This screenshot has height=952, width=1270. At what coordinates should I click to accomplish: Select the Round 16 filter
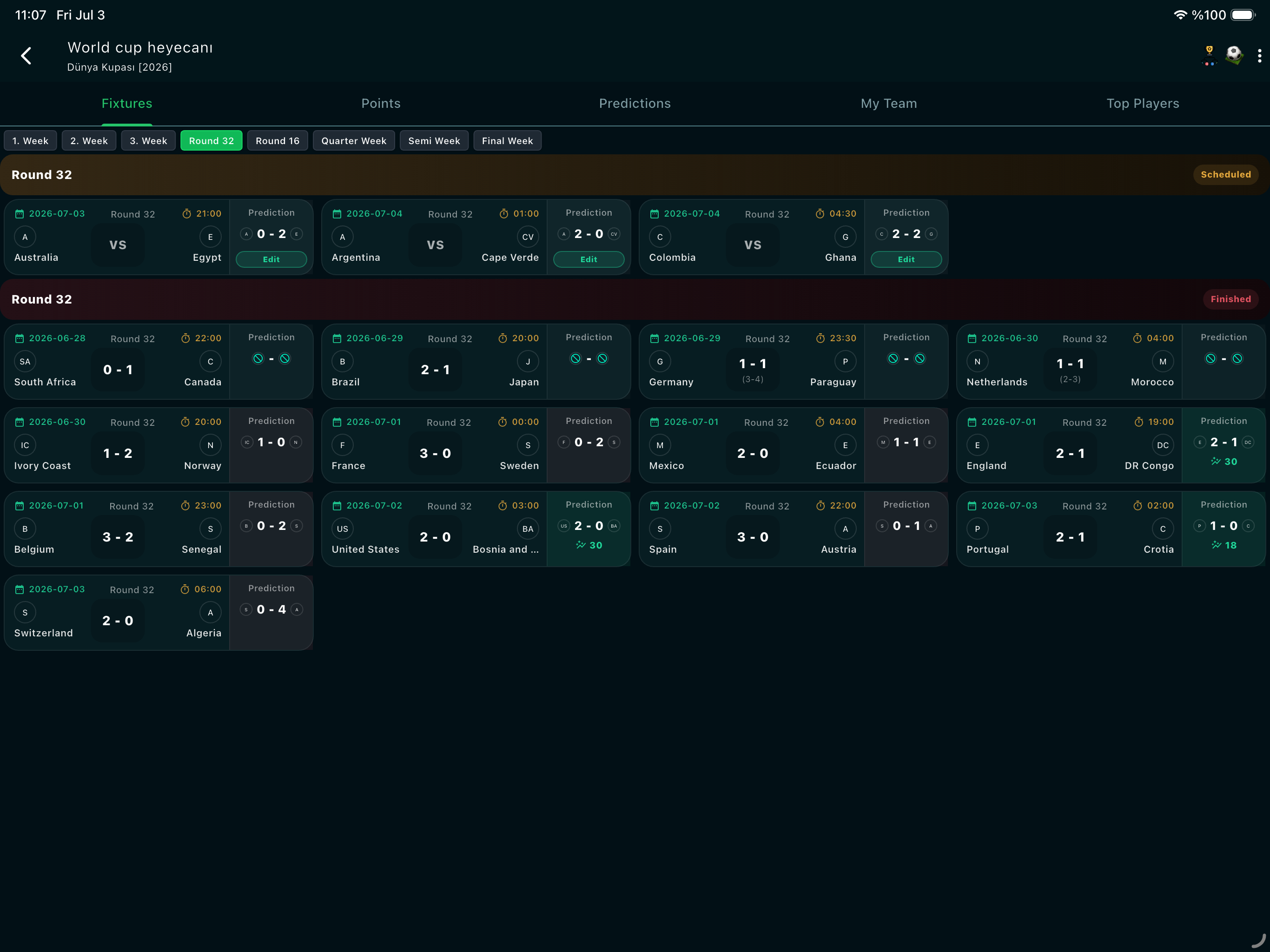[278, 141]
